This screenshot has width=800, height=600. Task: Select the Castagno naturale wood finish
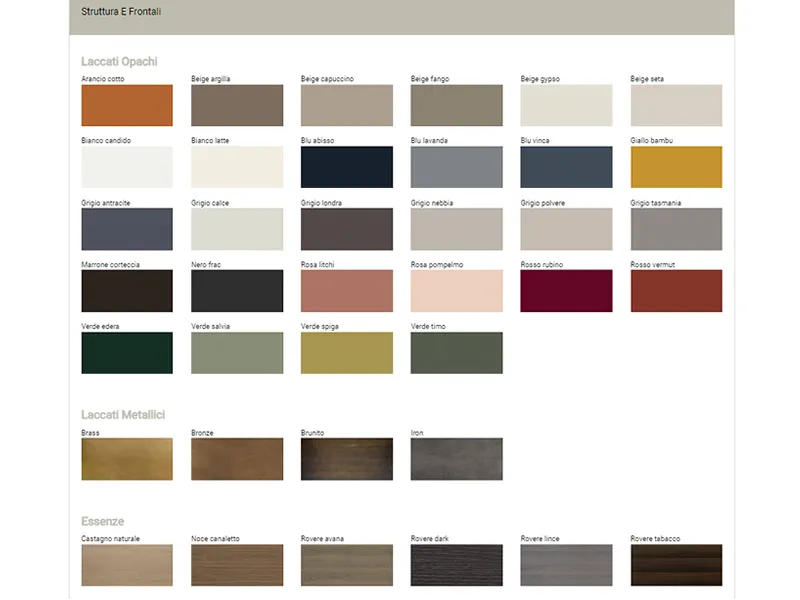tap(127, 565)
